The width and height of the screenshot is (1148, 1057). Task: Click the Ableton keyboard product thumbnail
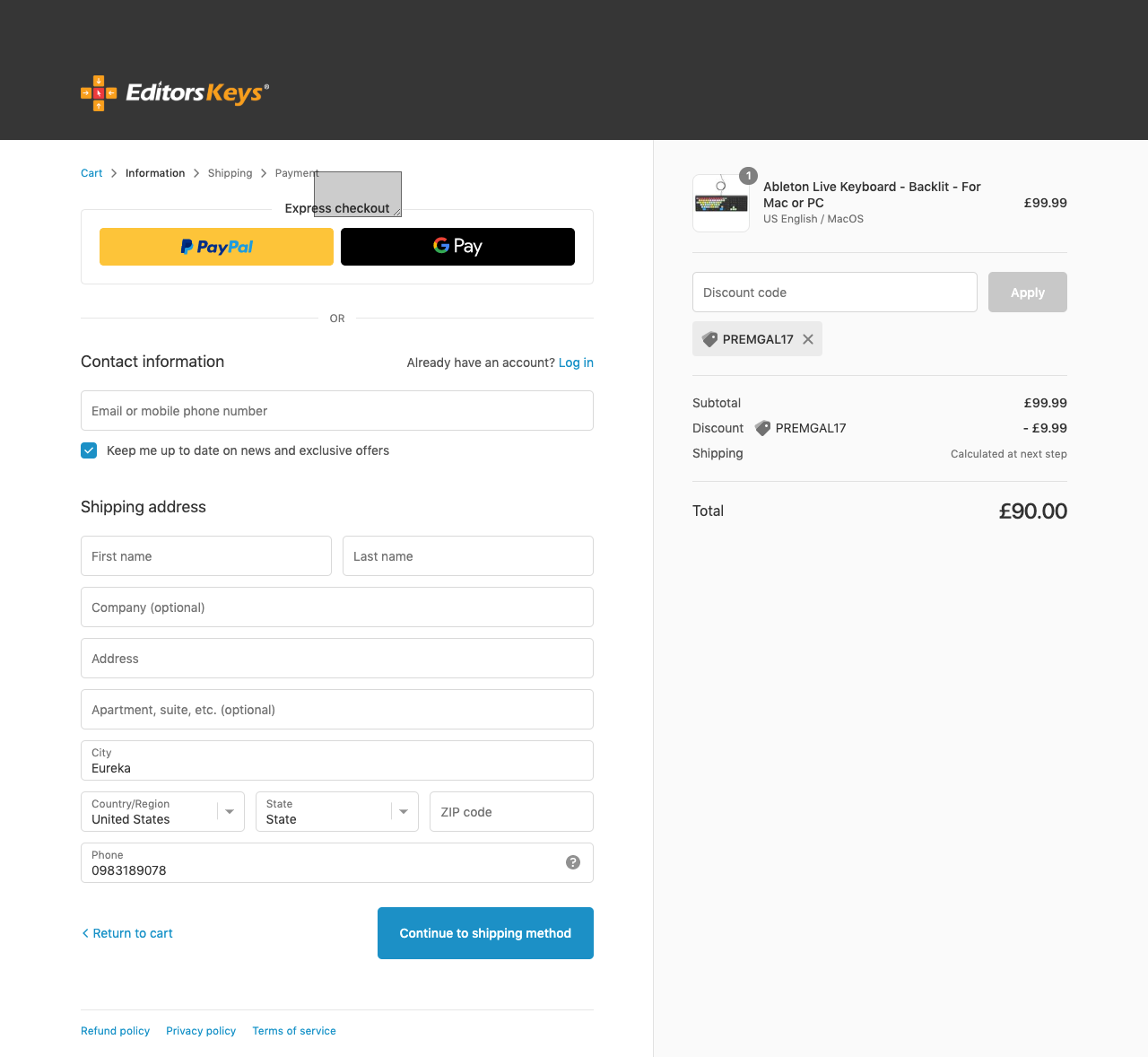click(721, 203)
